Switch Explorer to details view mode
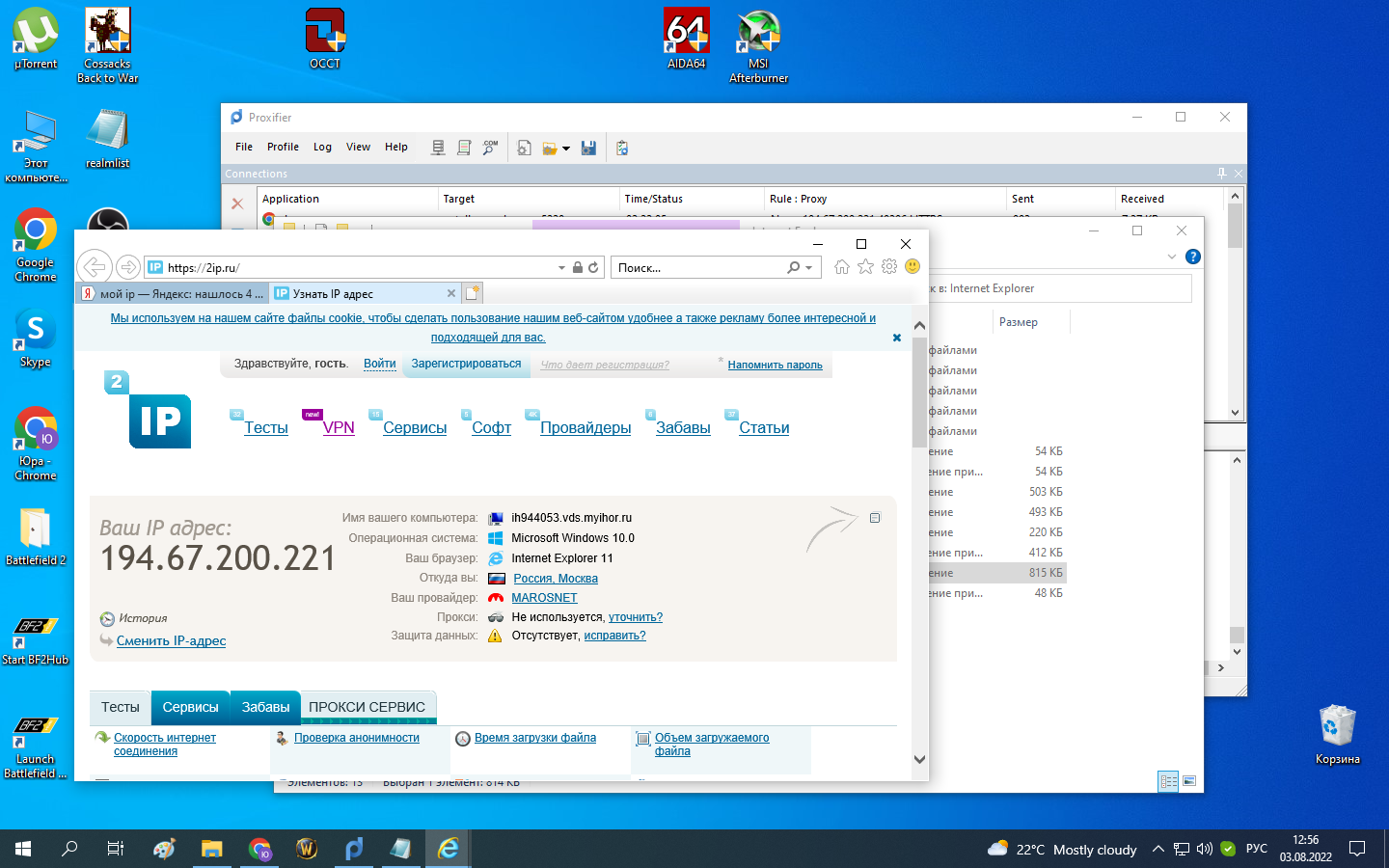Screen dimensions: 1389x868 1168,781
